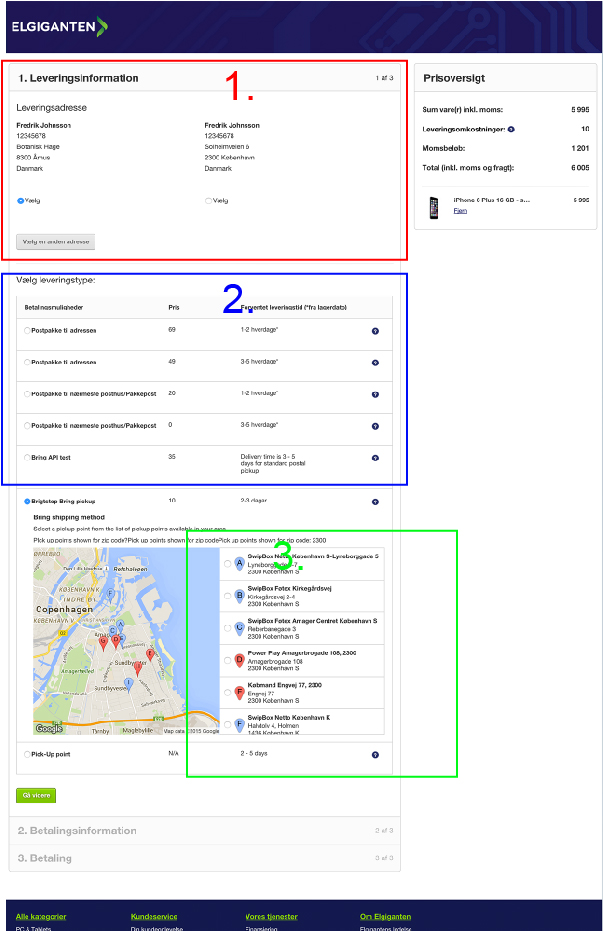Pick Købmand Engvej 17 pickup point radio

(x=228, y=692)
